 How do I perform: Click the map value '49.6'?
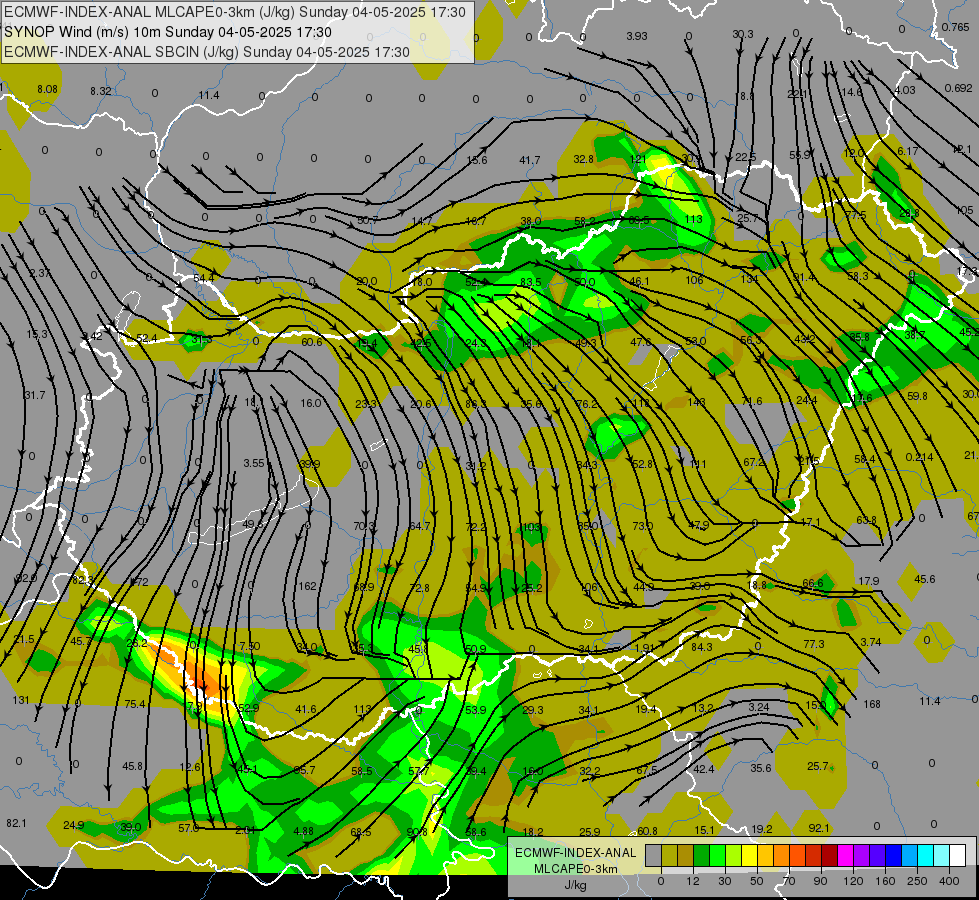(253, 524)
